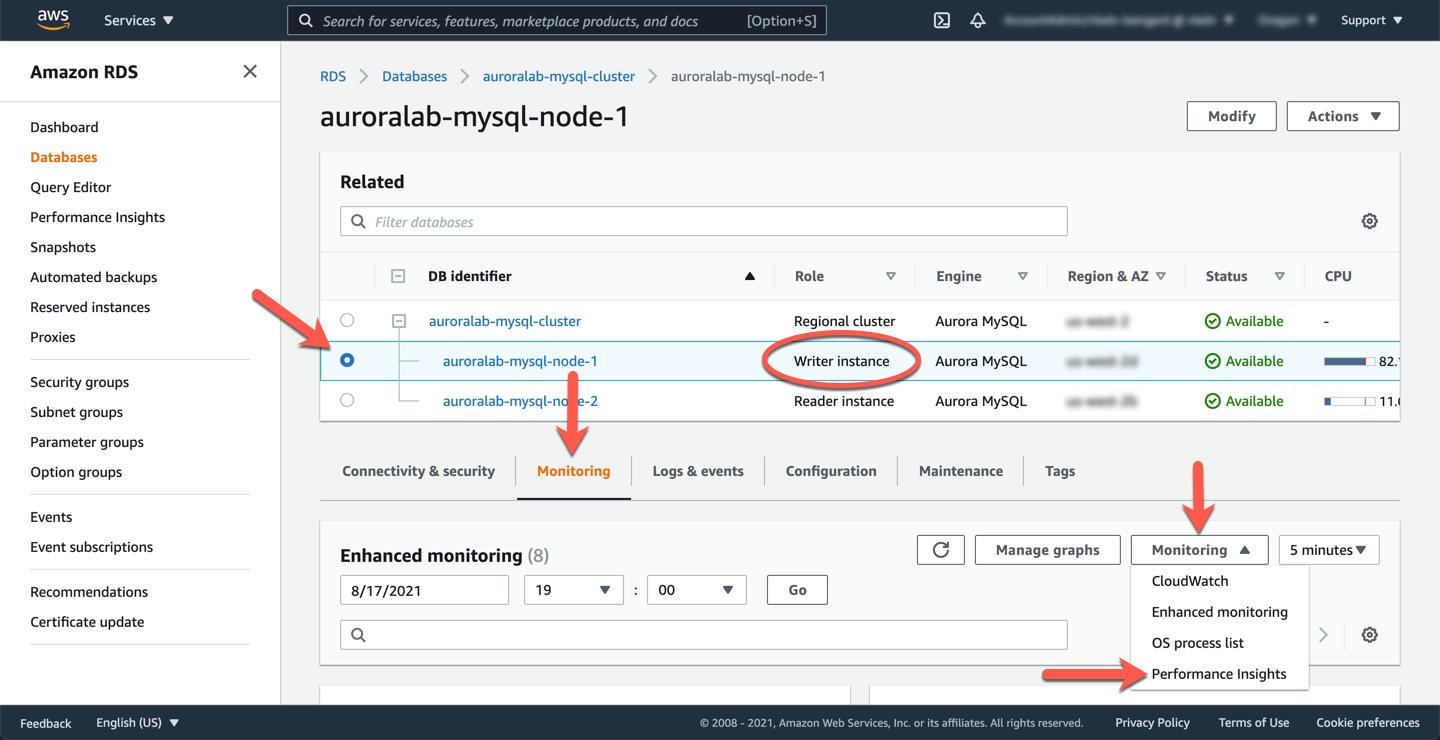Open Related table settings gear
Viewport: 1440px width, 740px height.
click(1369, 221)
